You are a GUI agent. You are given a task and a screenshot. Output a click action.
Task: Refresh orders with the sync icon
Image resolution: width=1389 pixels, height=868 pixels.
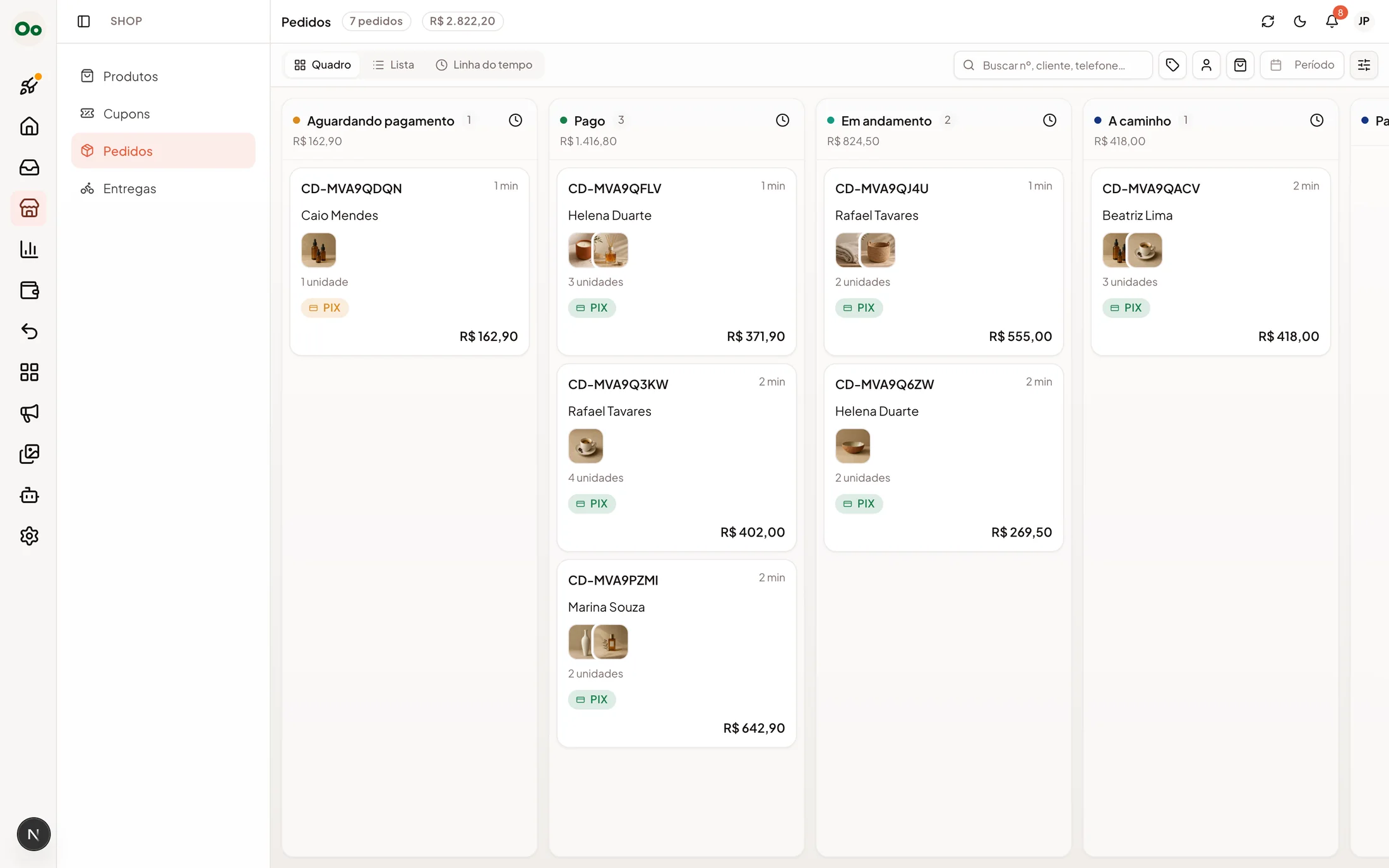[x=1267, y=21]
